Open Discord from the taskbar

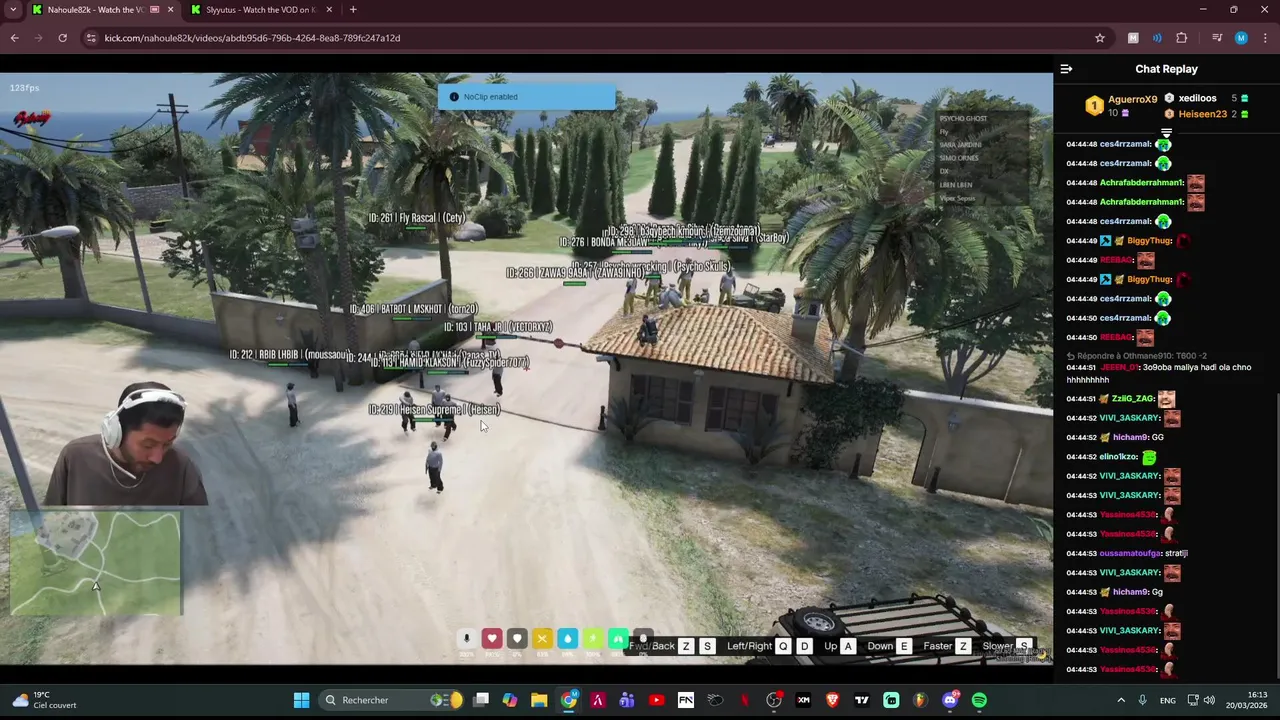pos(950,700)
